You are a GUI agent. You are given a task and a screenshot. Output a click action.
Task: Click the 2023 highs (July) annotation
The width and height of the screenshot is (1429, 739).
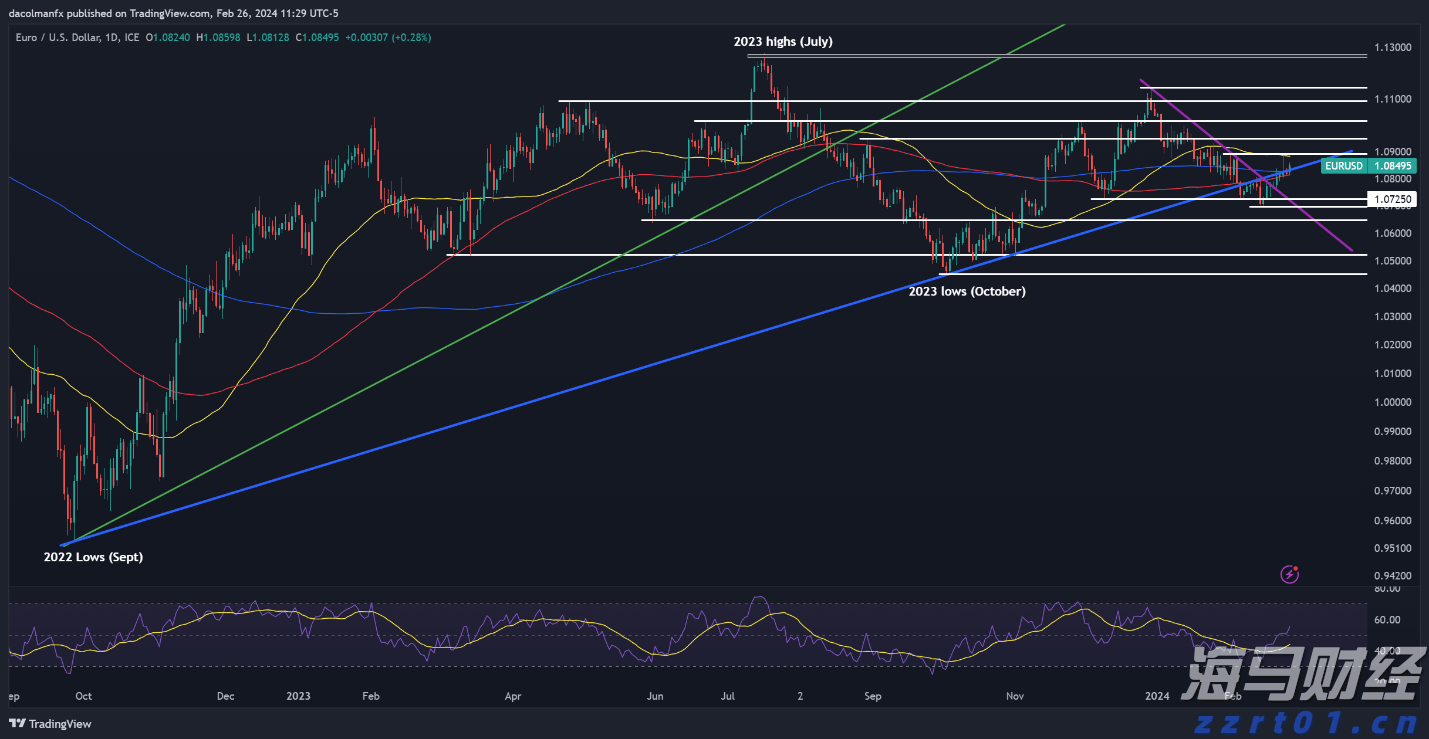pos(783,42)
